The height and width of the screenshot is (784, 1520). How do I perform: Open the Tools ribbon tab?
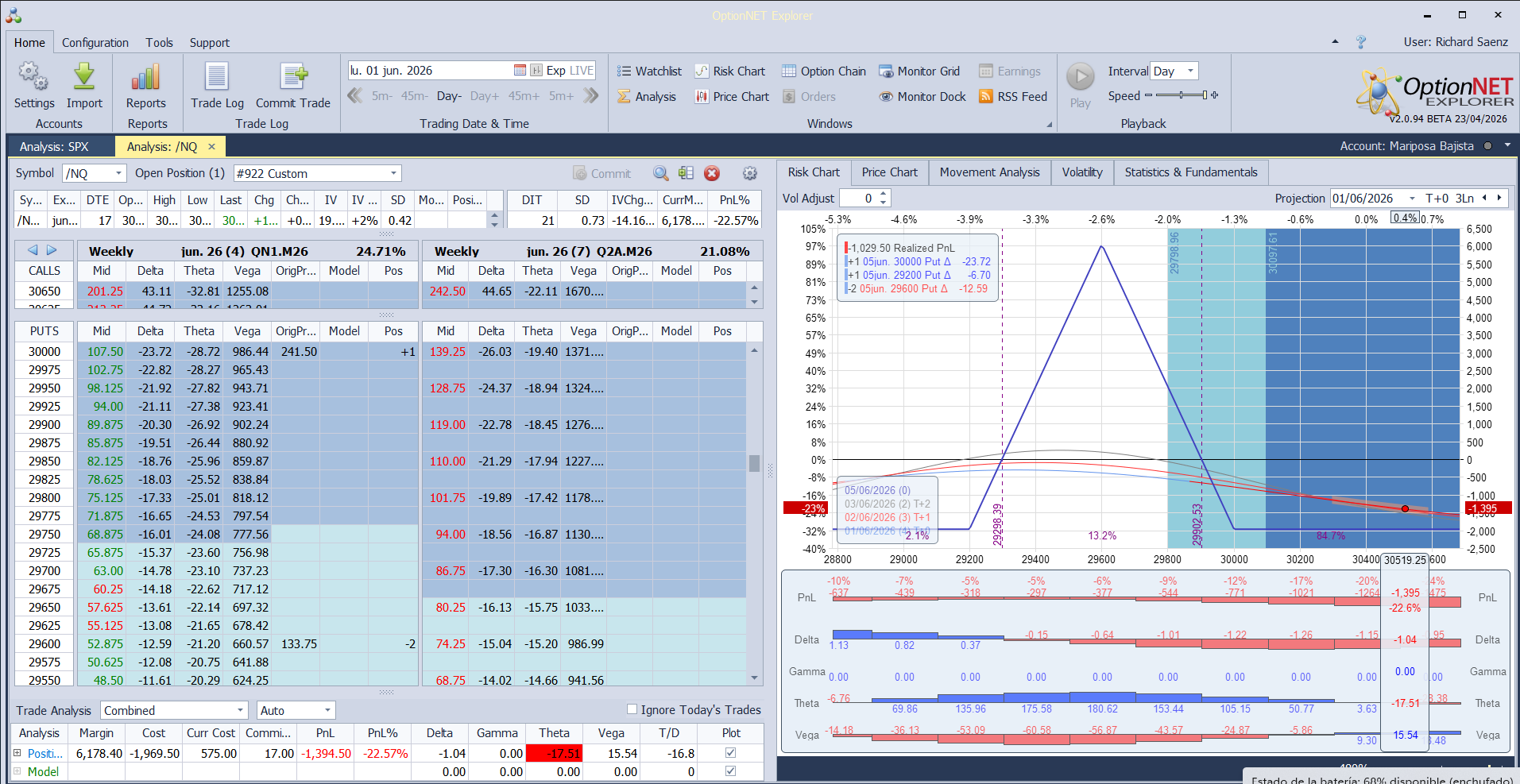click(159, 43)
